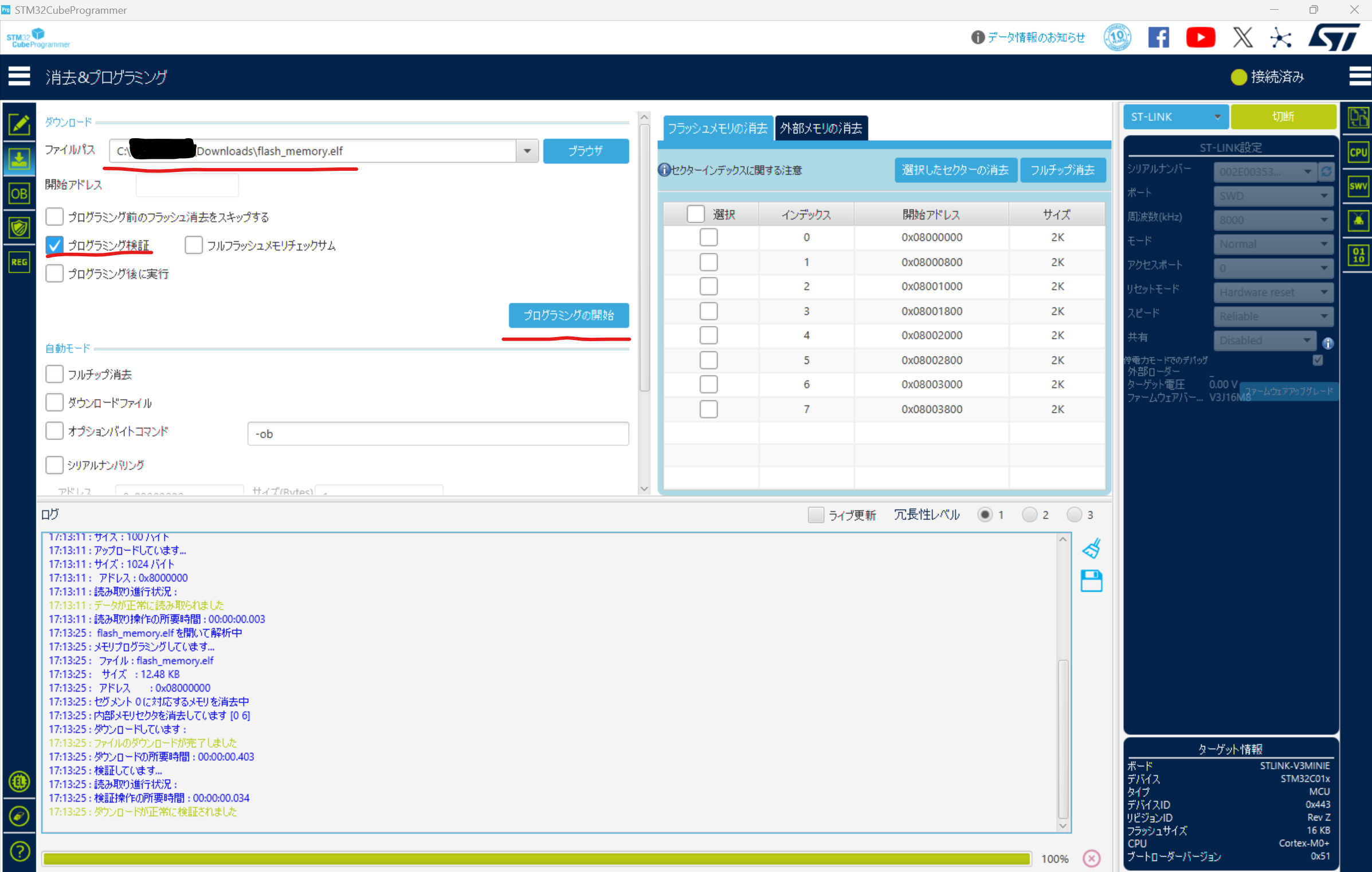Open the CPU core registers panel

[1357, 152]
